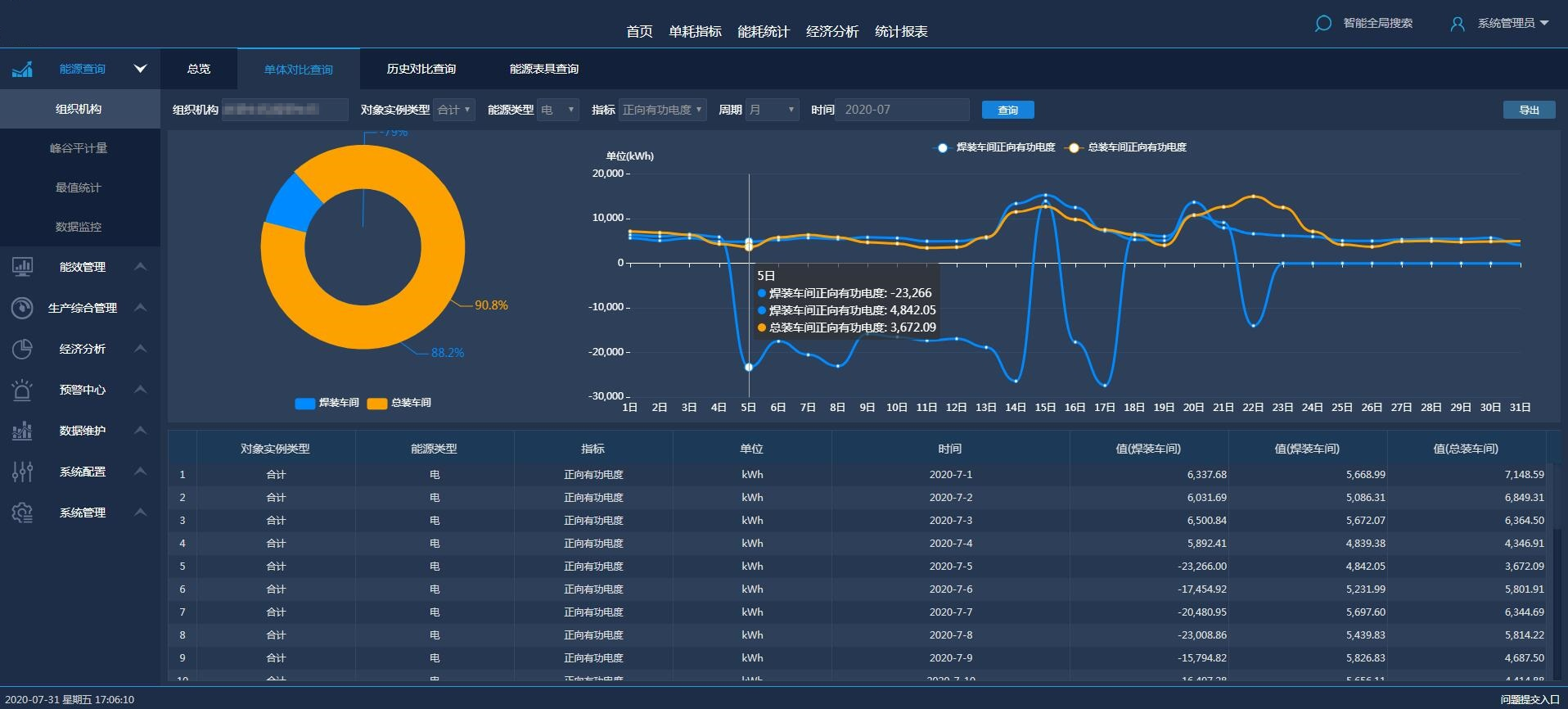This screenshot has height=709, width=1568.
Task: Expand the 生产综合管理 menu chevron
Action: (x=140, y=307)
